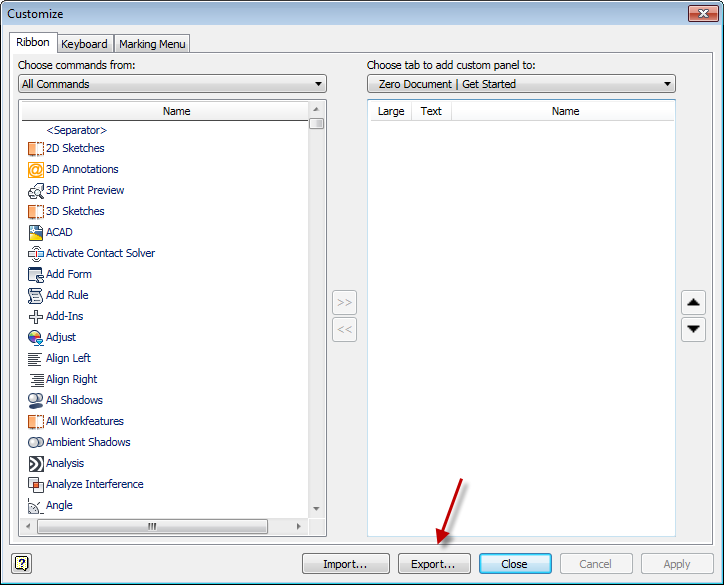
Task: Select the "Ambient Shadows" text row
Action: pos(88,442)
